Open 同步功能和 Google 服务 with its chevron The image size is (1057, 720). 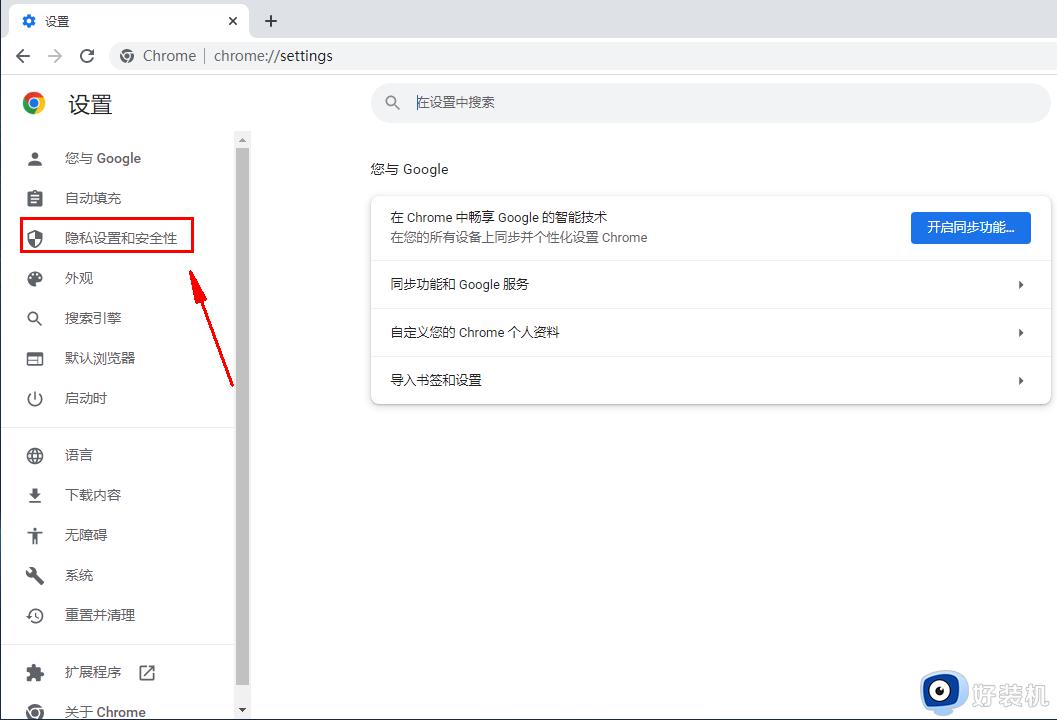710,284
